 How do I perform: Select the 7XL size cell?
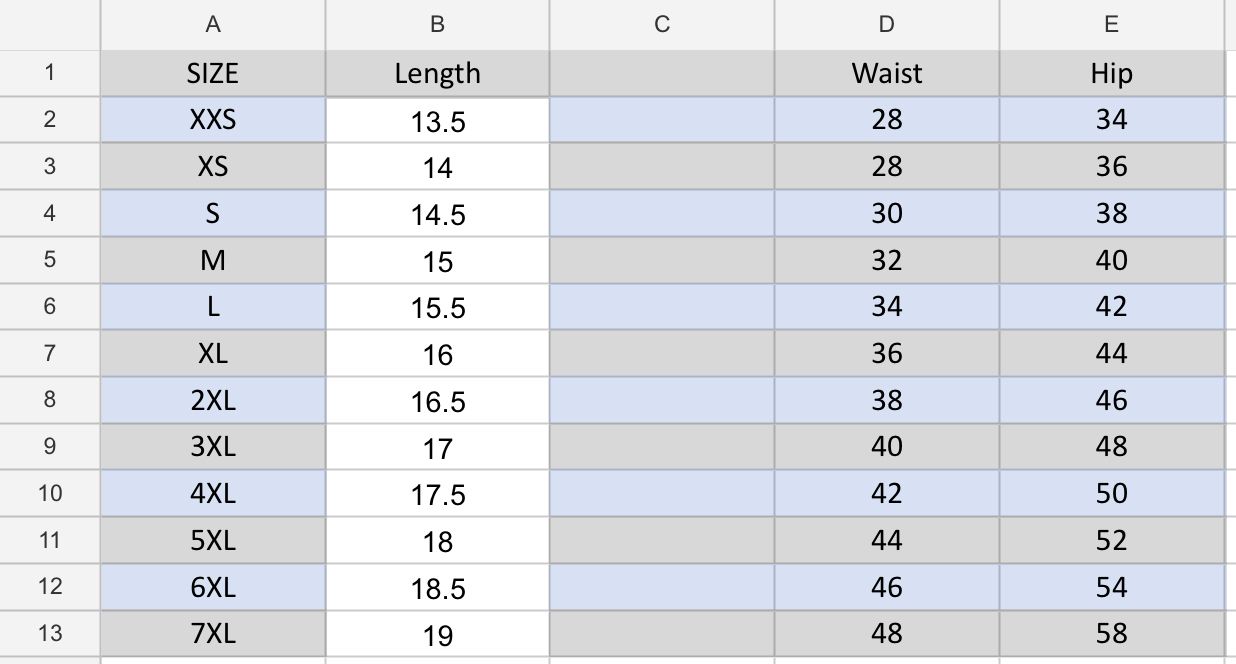pyautogui.click(x=212, y=633)
